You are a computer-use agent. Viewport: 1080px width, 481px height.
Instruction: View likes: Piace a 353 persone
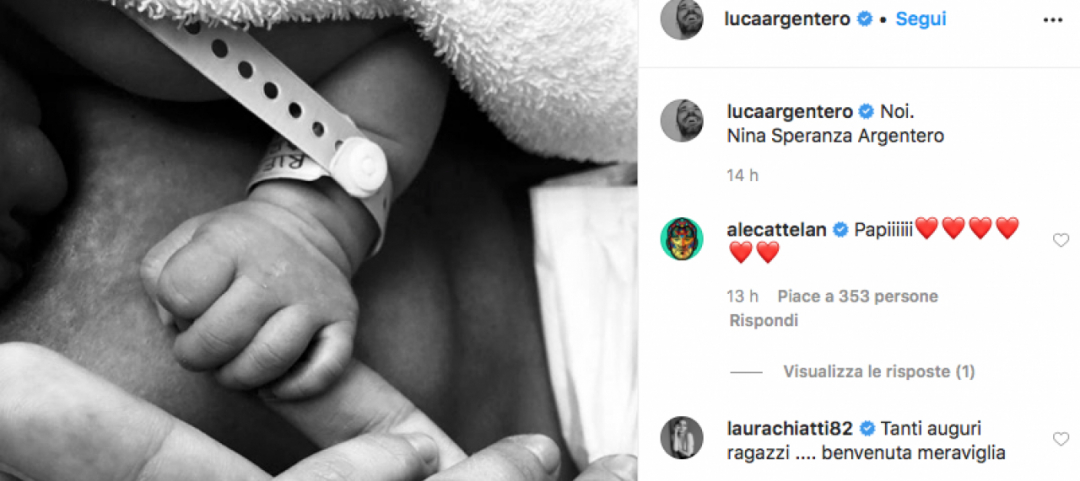(x=858, y=296)
